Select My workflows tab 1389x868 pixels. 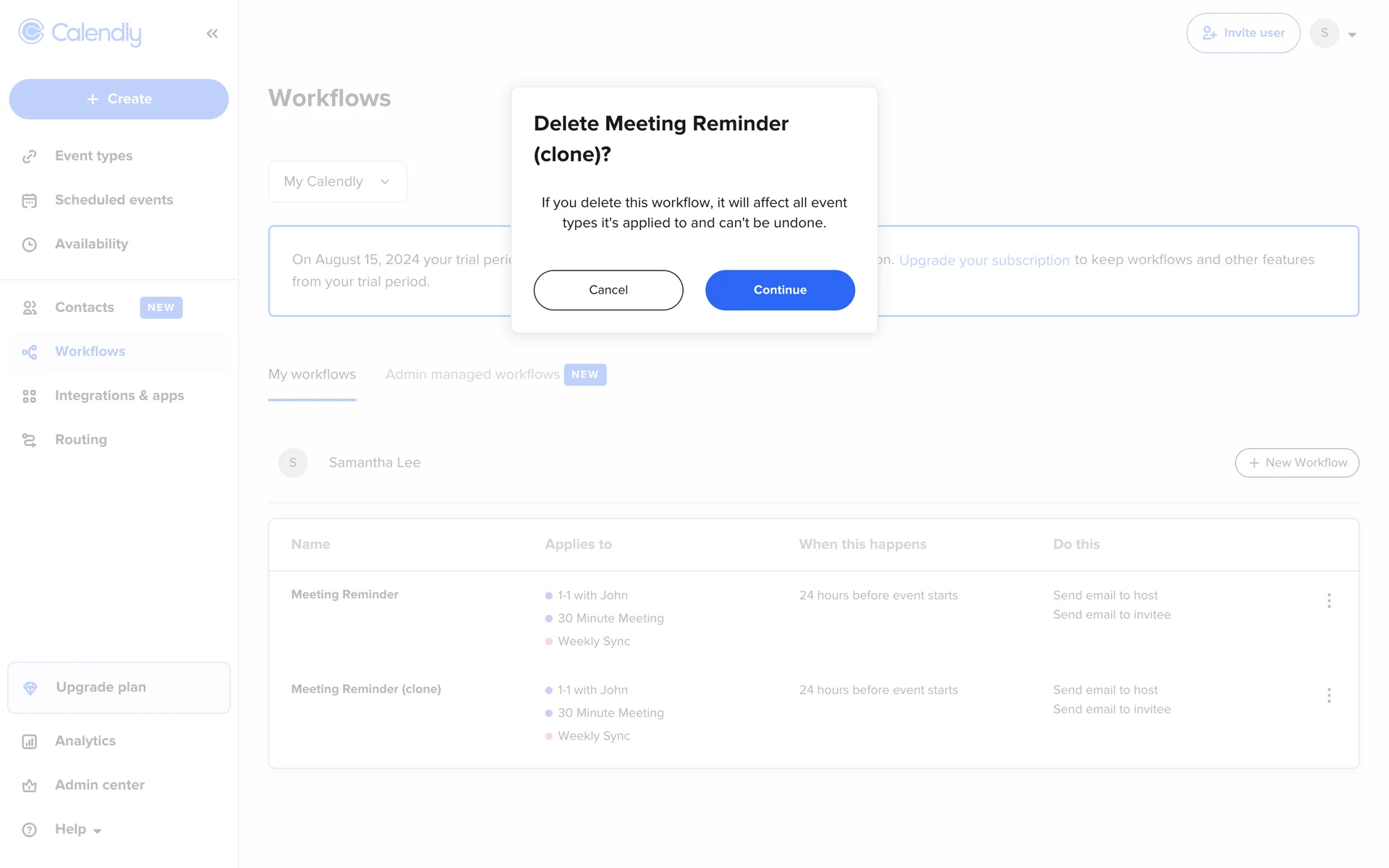tap(312, 375)
